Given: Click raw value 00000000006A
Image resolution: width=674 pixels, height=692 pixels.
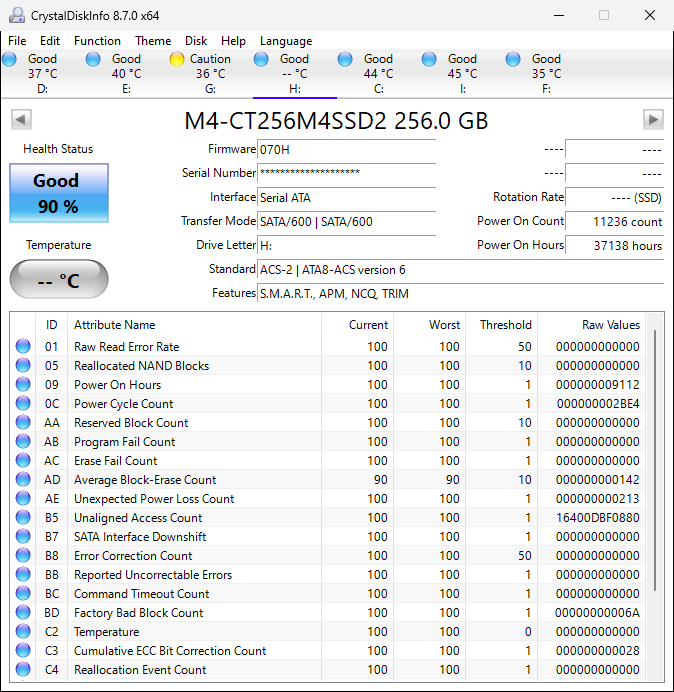Looking at the screenshot, I should 597,612.
